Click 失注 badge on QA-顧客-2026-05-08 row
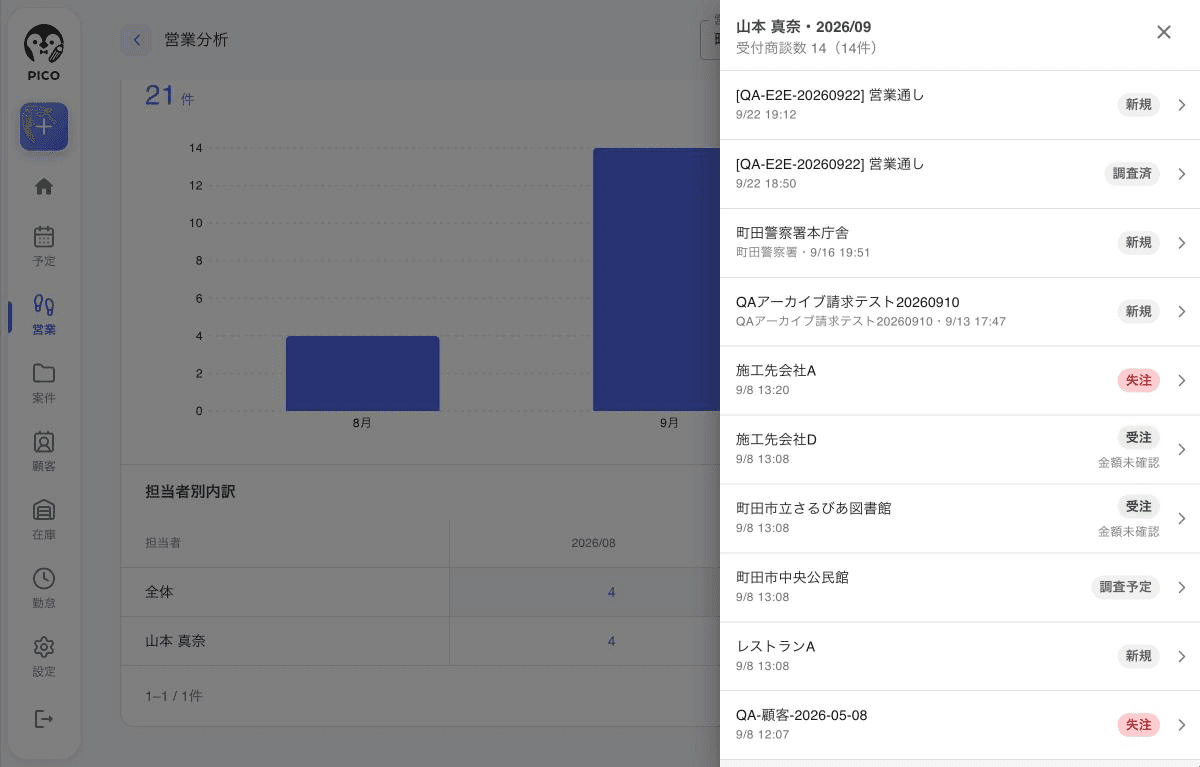The height and width of the screenshot is (767, 1200). (1138, 725)
